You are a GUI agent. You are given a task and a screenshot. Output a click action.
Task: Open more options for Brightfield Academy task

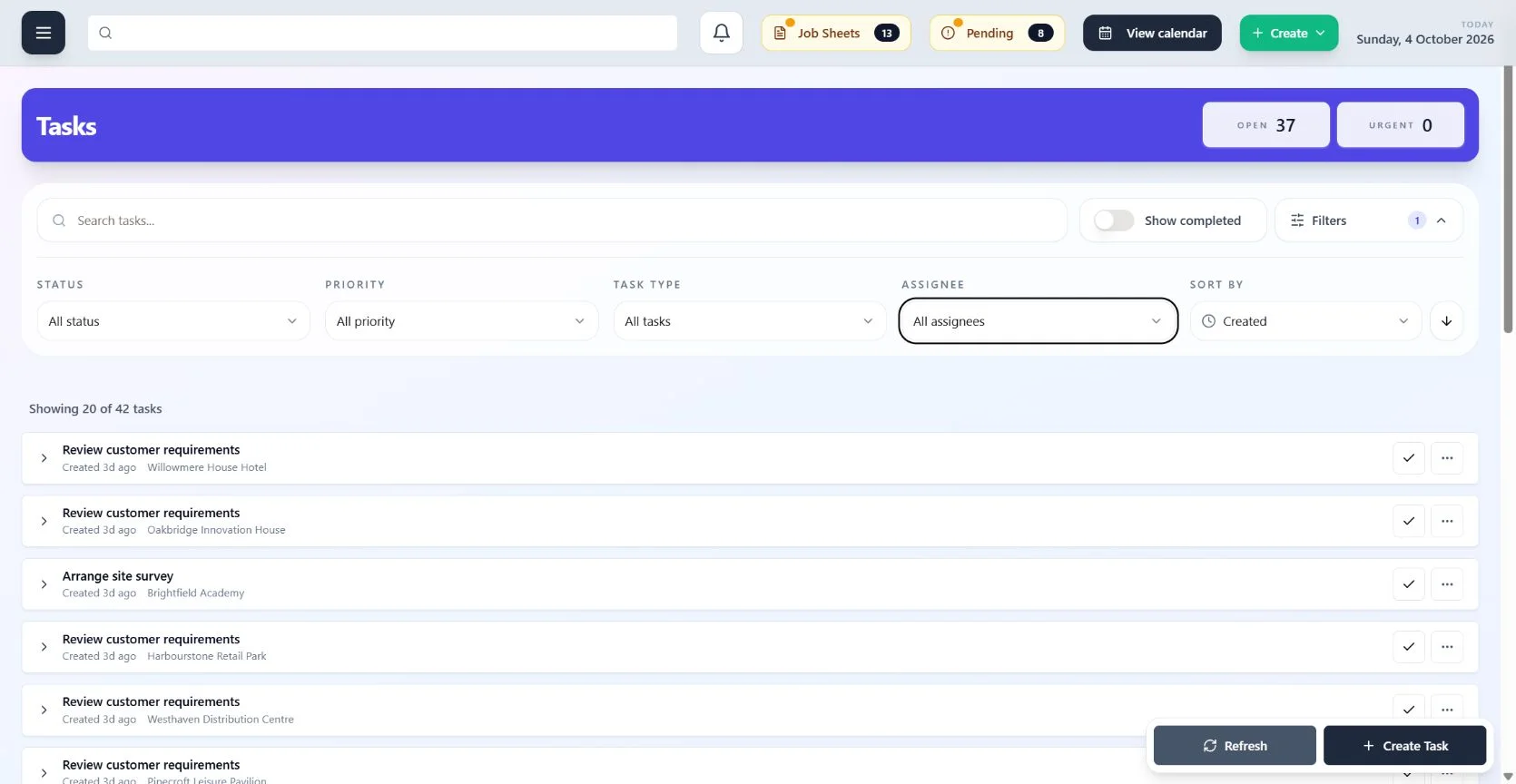1447,584
